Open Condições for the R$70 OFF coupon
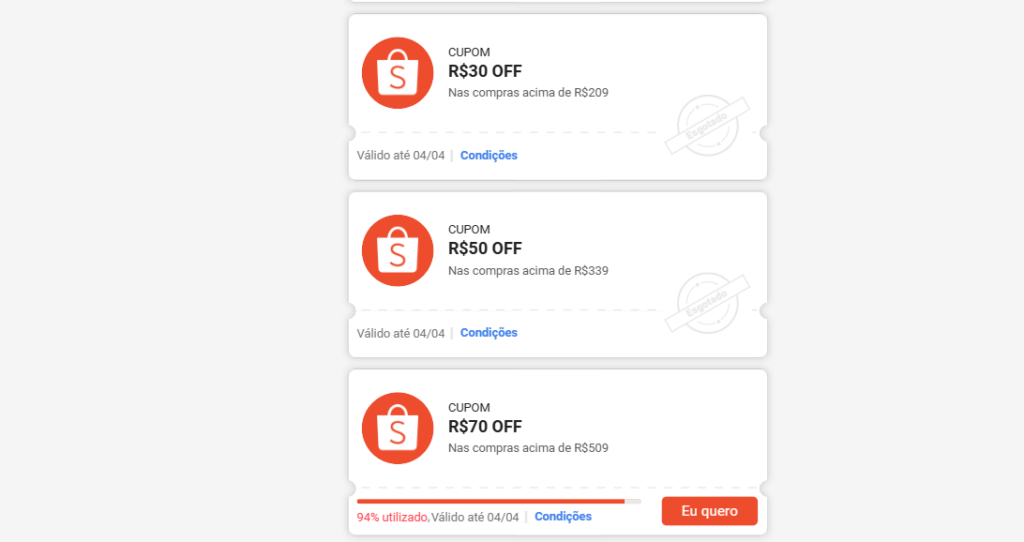Viewport: 1024px width, 542px height. (563, 517)
